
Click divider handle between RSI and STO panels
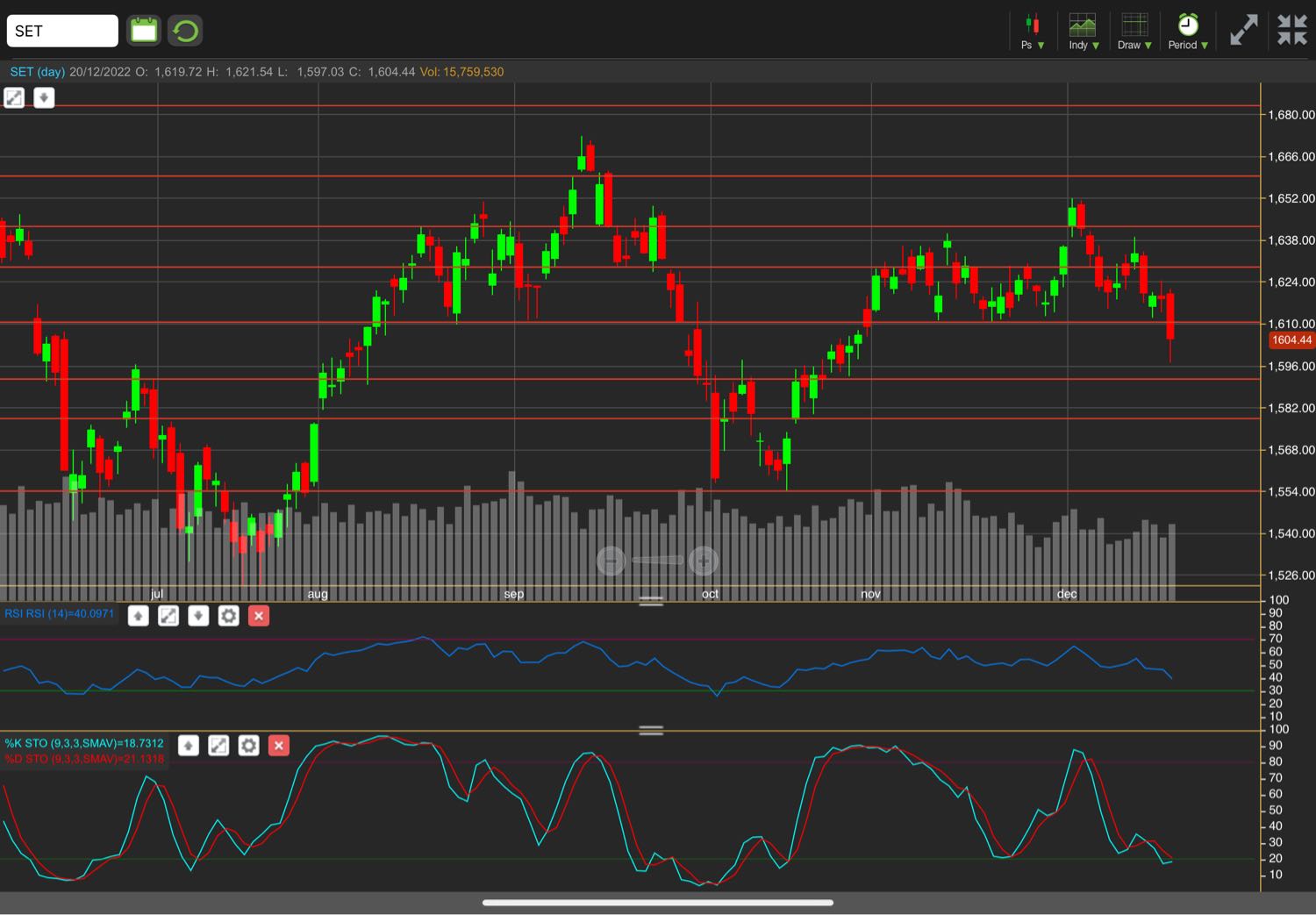click(651, 730)
